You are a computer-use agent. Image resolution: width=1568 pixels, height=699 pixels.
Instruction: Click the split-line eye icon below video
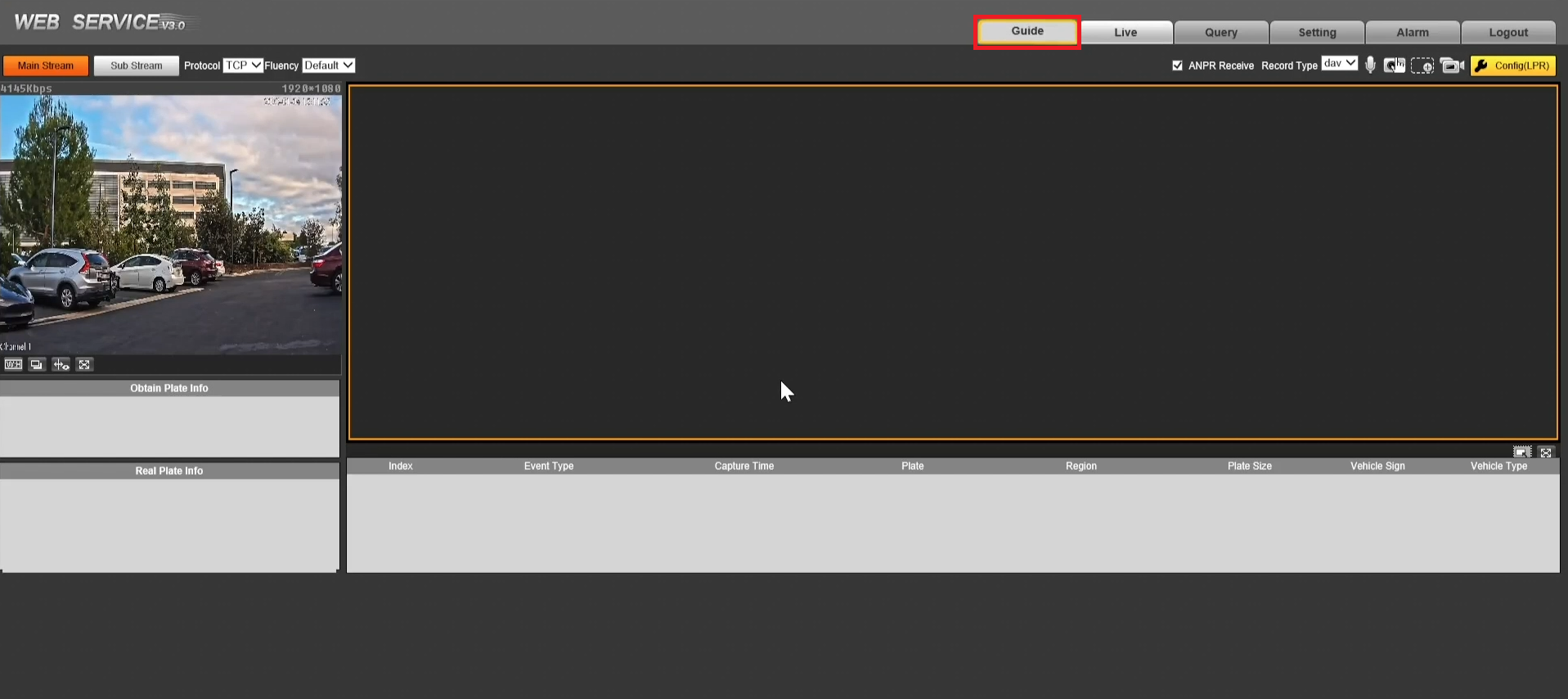(61, 365)
